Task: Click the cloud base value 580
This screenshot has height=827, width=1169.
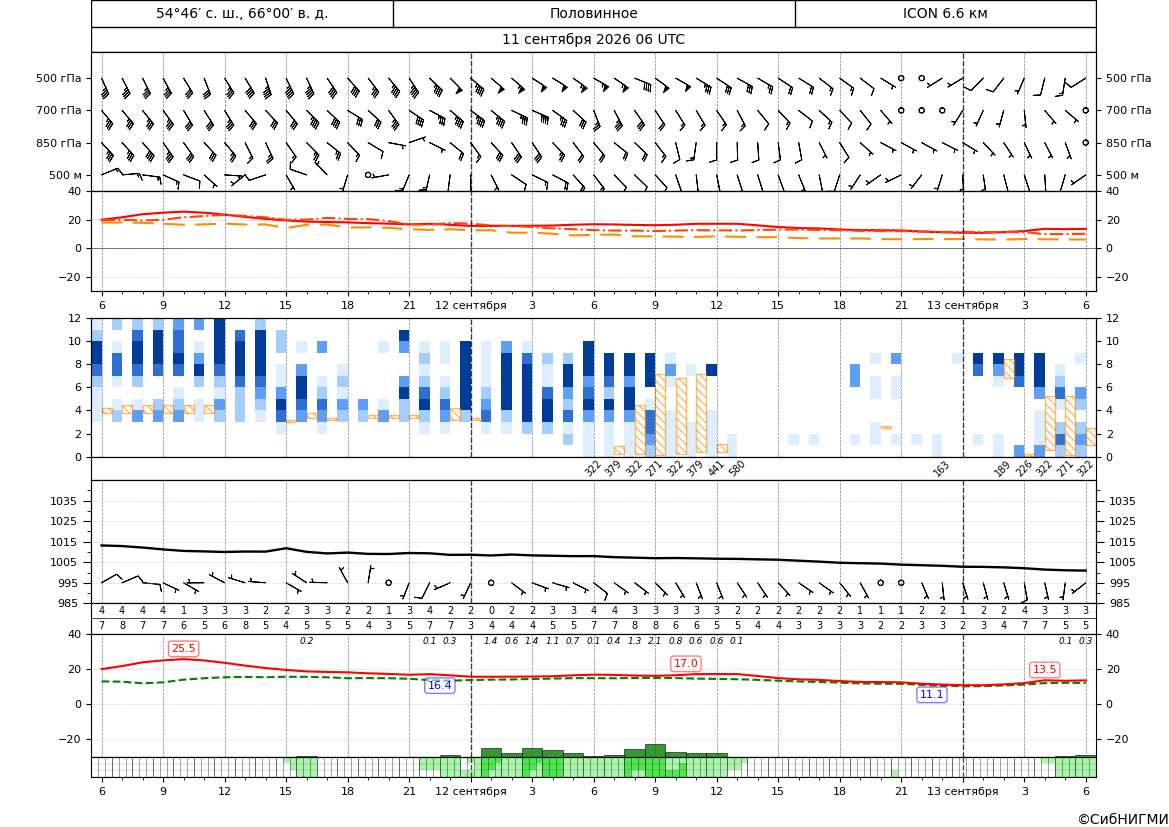Action: click(x=737, y=468)
